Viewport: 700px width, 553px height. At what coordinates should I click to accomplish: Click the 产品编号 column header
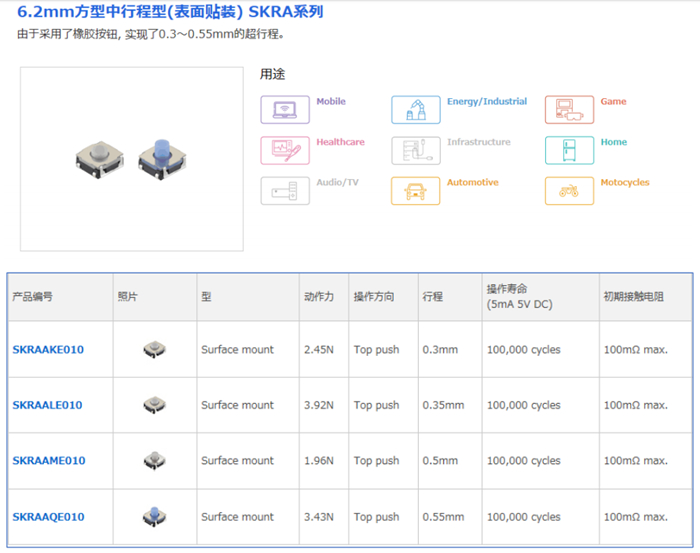coord(33,297)
